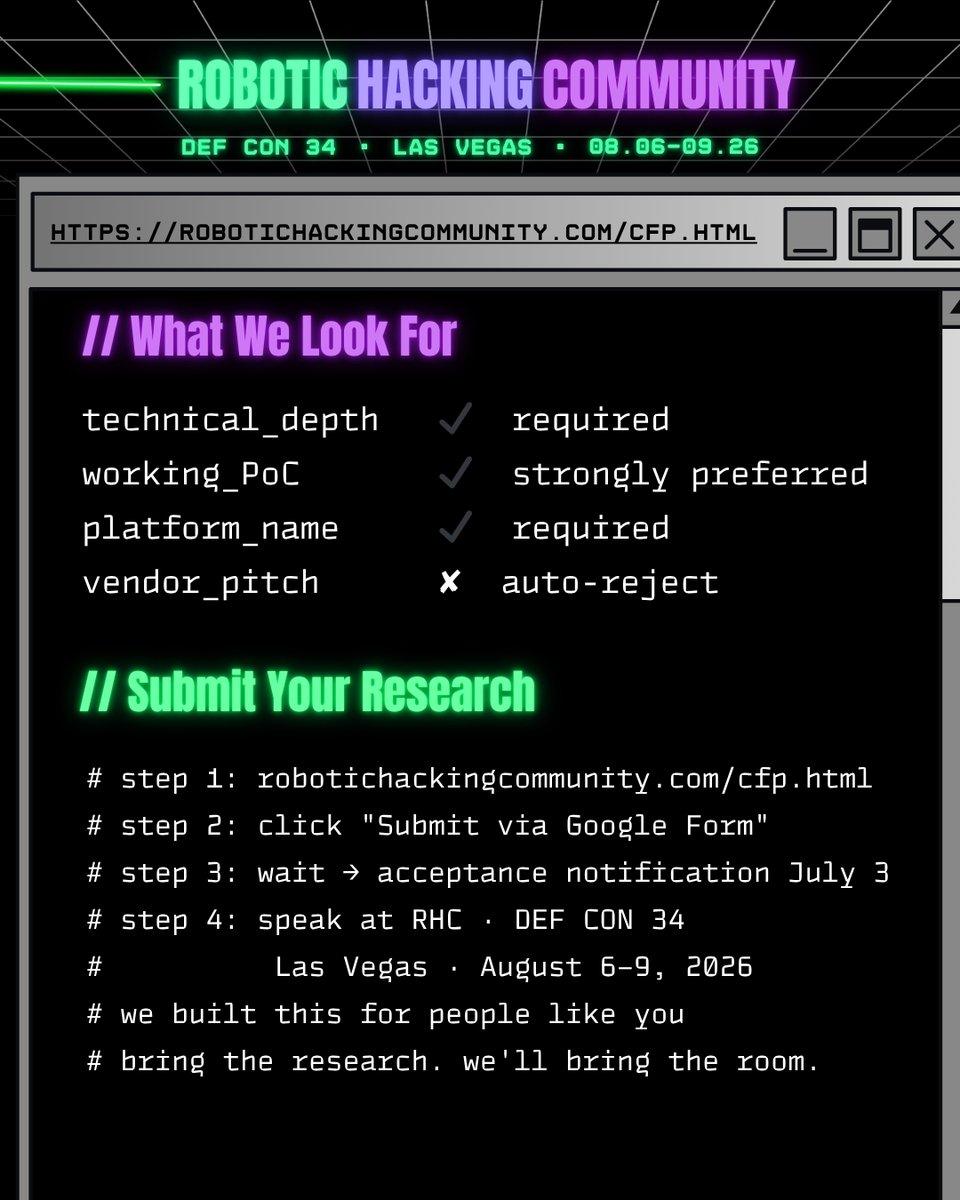The height and width of the screenshot is (1200, 960).
Task: Click the 'platform_name' label
Action: pos(210,529)
